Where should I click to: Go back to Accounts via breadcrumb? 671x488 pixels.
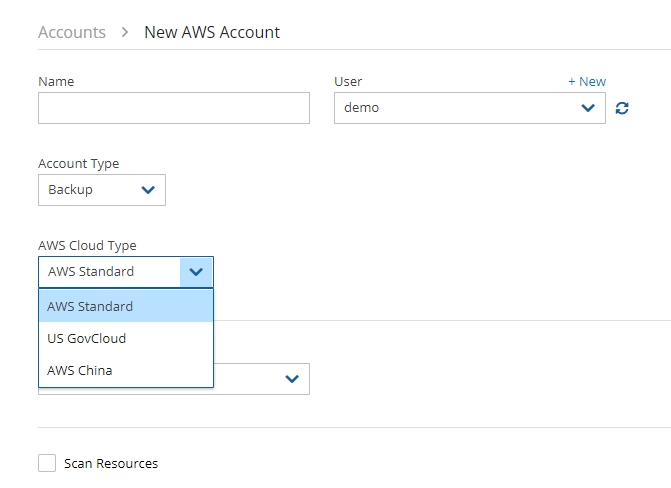point(72,32)
